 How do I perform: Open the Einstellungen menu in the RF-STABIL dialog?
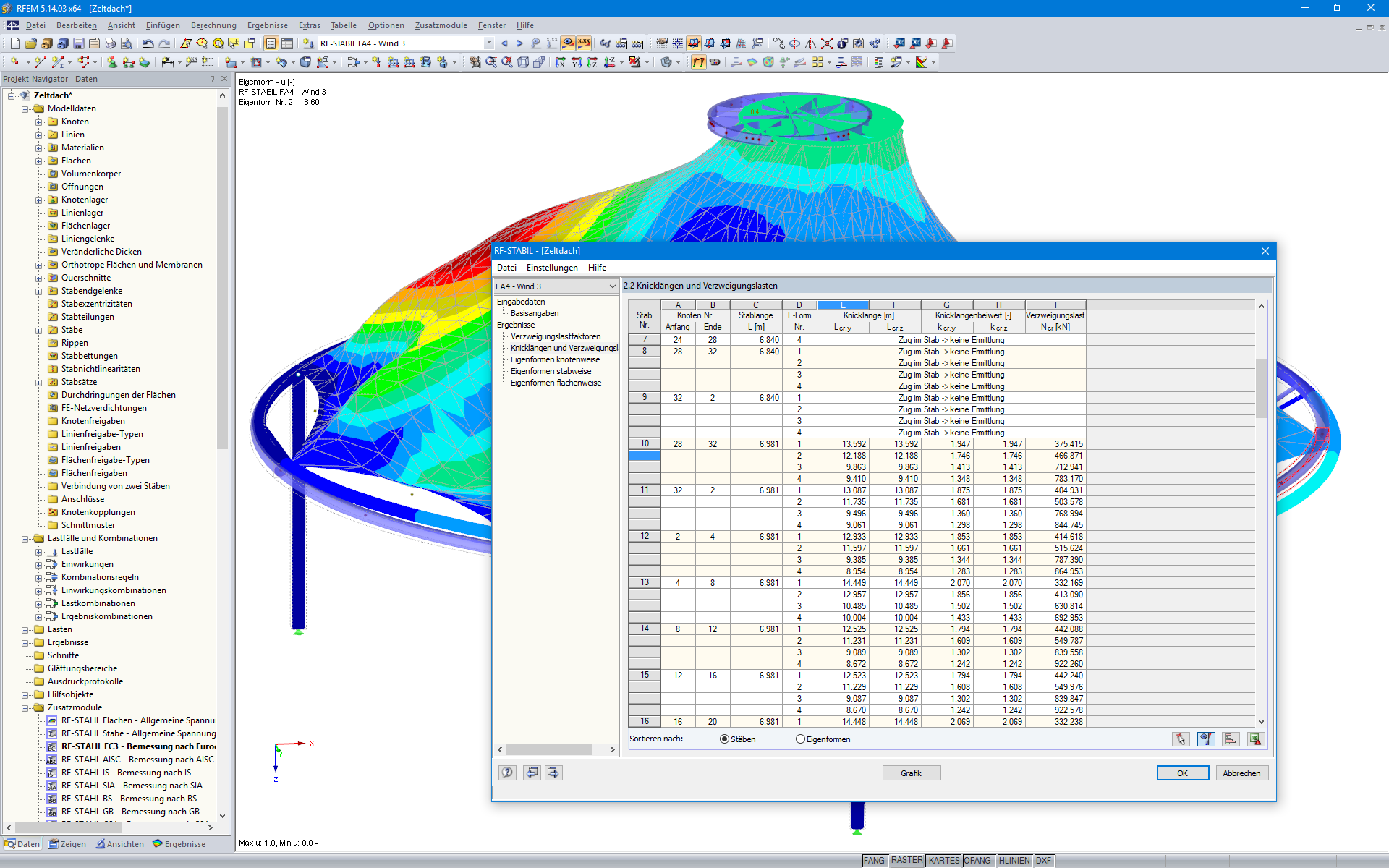[552, 268]
